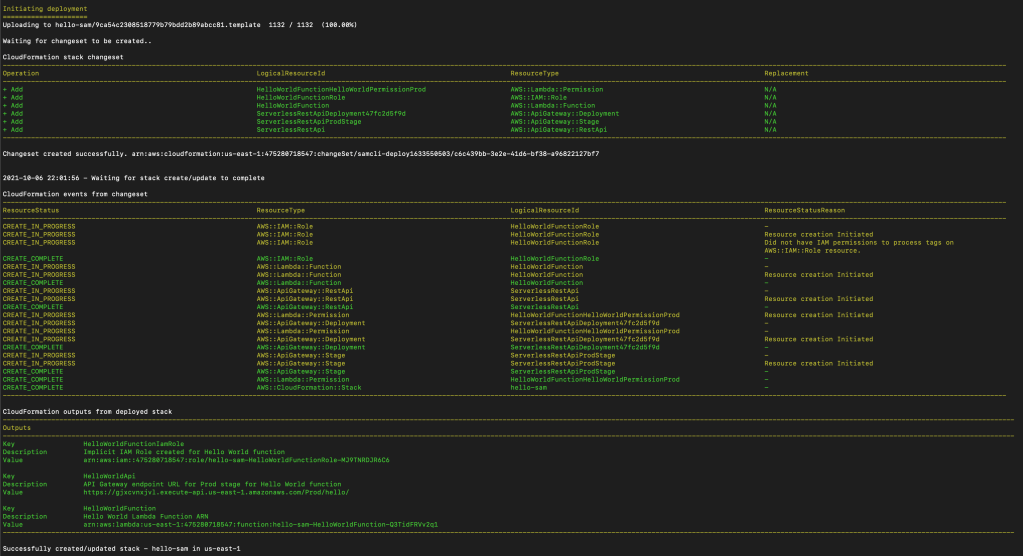
Task: Click the 'CloudFormation stack changeset' heading
Action: pyautogui.click(x=58, y=57)
